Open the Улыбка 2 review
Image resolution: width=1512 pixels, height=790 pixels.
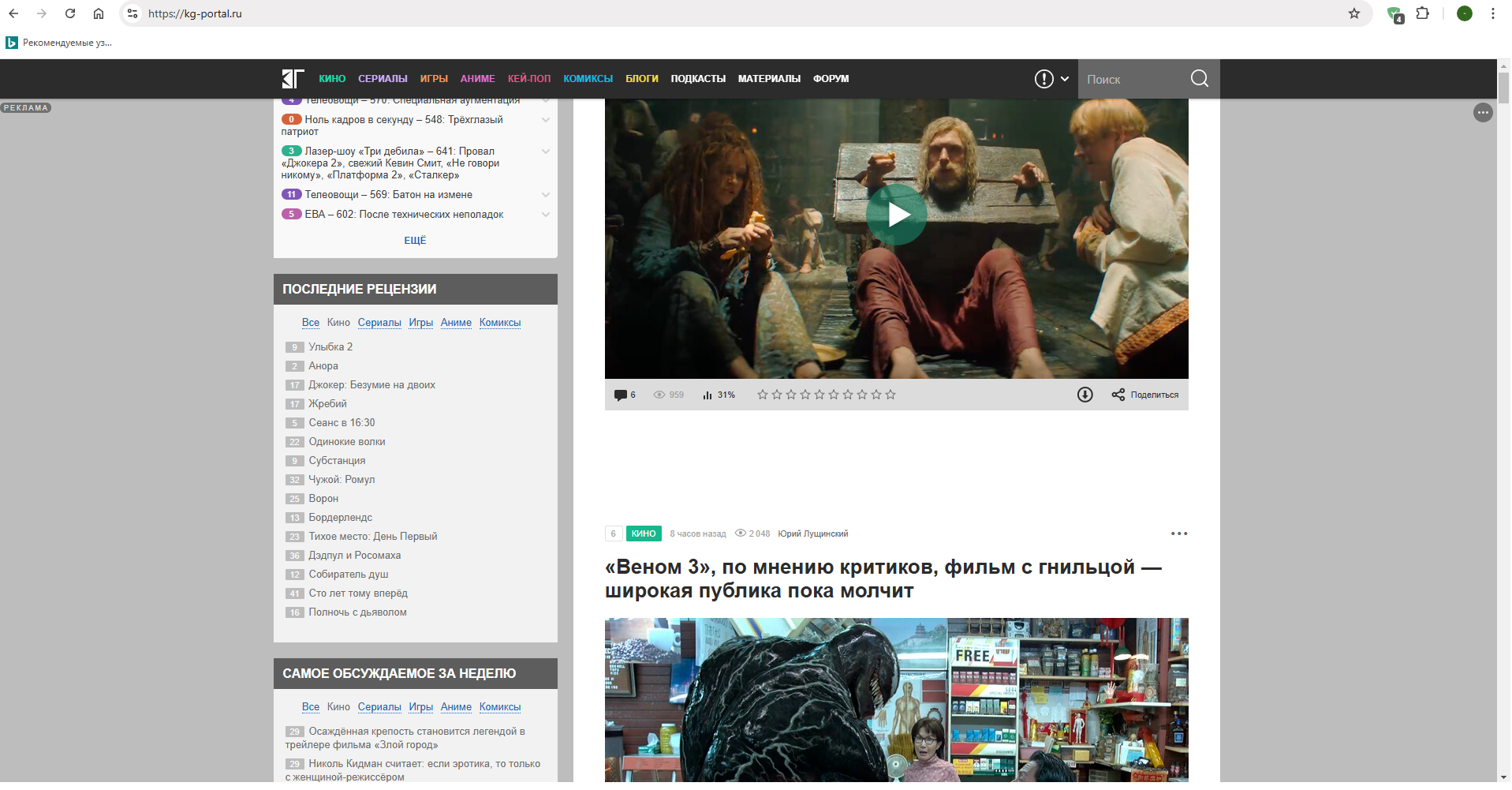coord(330,347)
